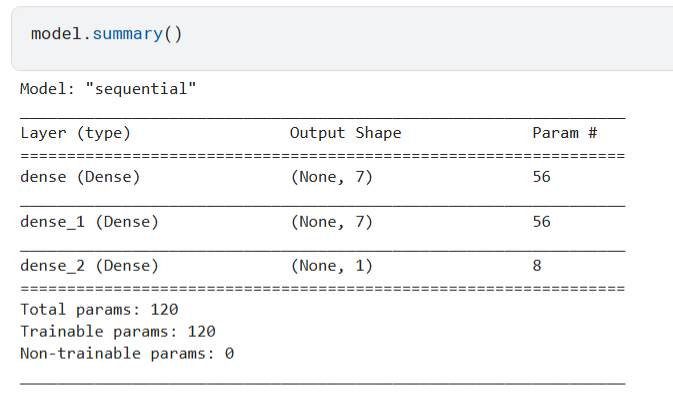Select the 'dense_1 (Dense)' layer name
This screenshot has width=673, height=397.
pos(89,222)
